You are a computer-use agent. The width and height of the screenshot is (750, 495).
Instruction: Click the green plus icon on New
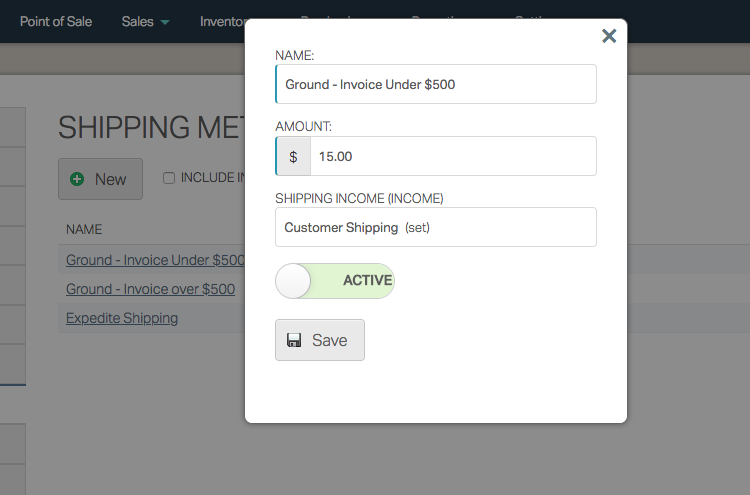pos(77,179)
